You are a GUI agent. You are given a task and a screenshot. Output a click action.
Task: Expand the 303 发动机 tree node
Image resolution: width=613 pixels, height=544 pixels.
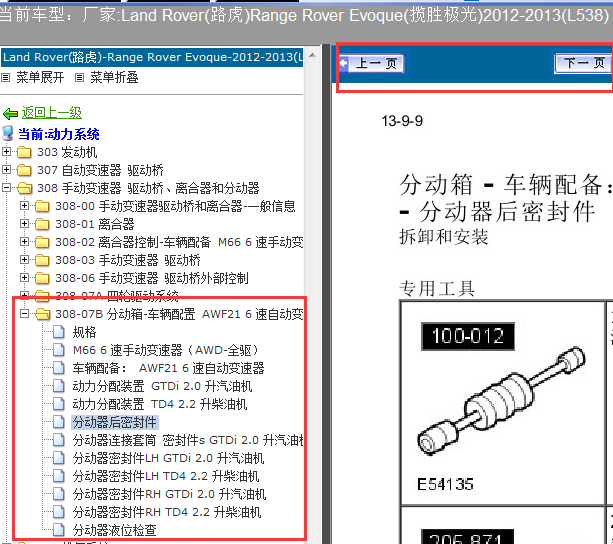tap(8, 152)
